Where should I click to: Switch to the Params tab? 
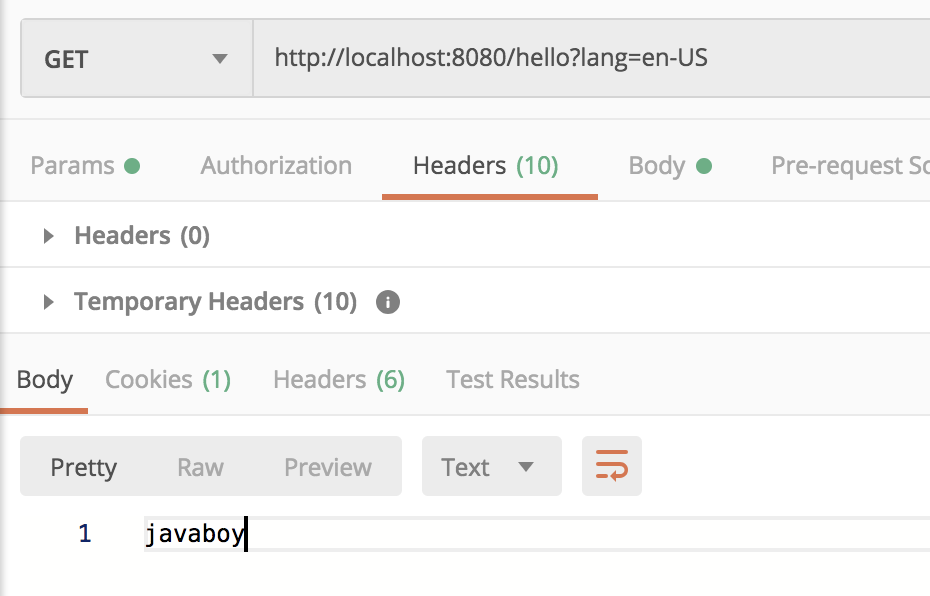point(84,166)
